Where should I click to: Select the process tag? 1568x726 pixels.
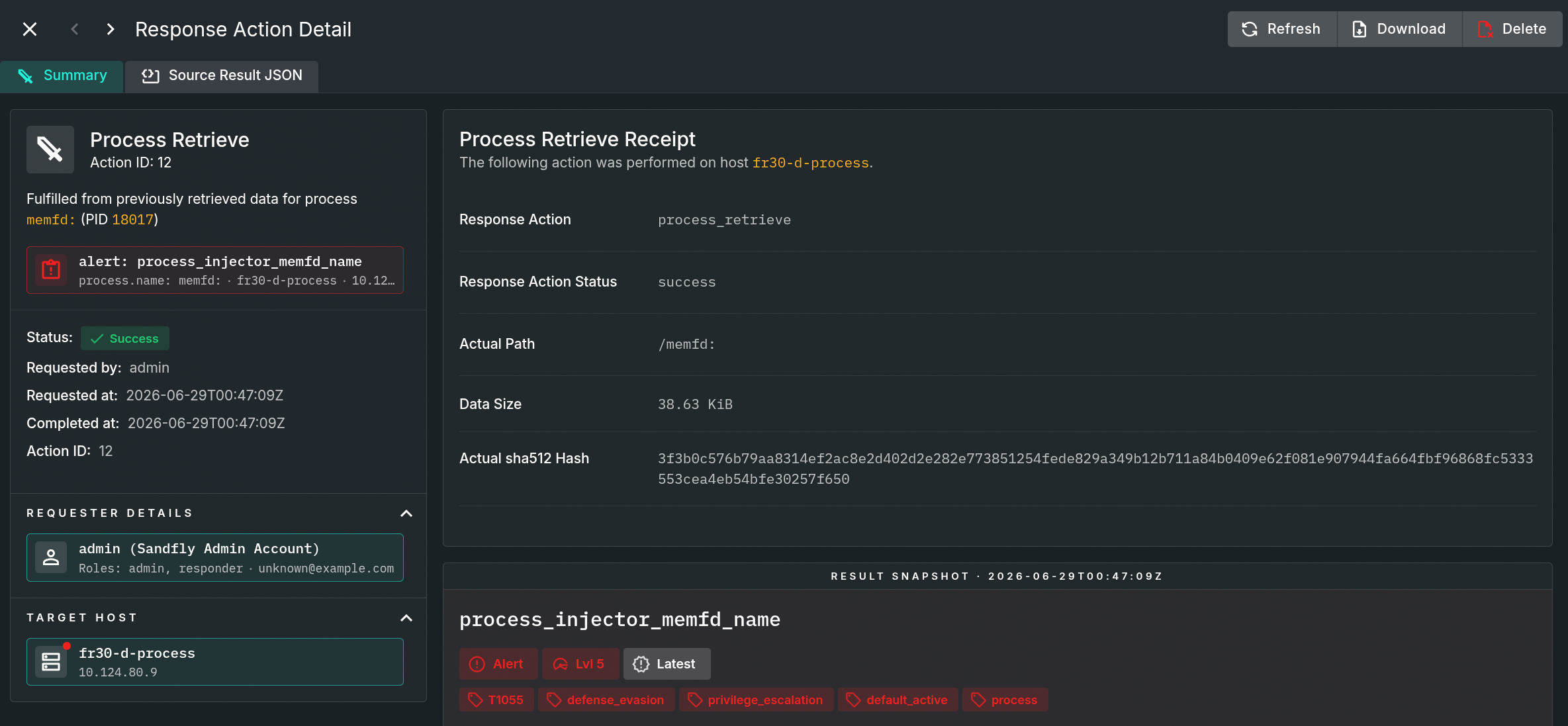click(1005, 700)
